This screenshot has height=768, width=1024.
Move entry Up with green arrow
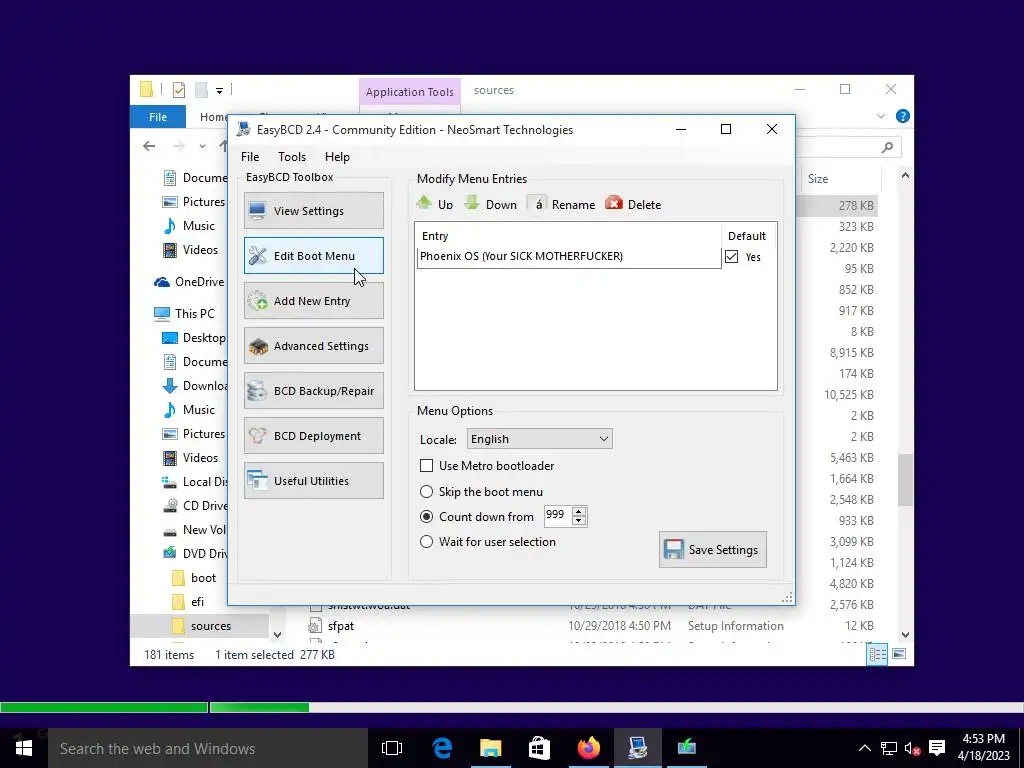pyautogui.click(x=434, y=204)
